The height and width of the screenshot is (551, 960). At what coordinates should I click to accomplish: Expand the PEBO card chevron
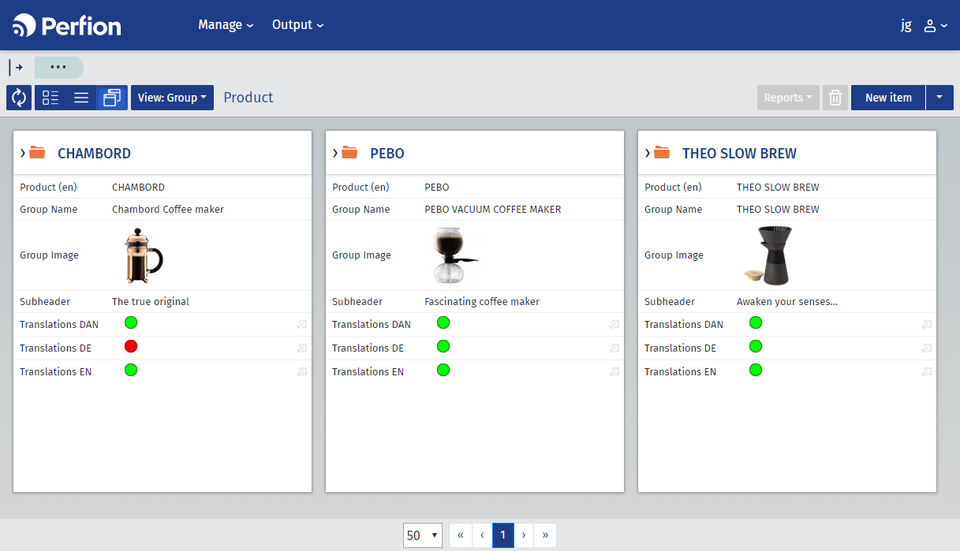[335, 153]
